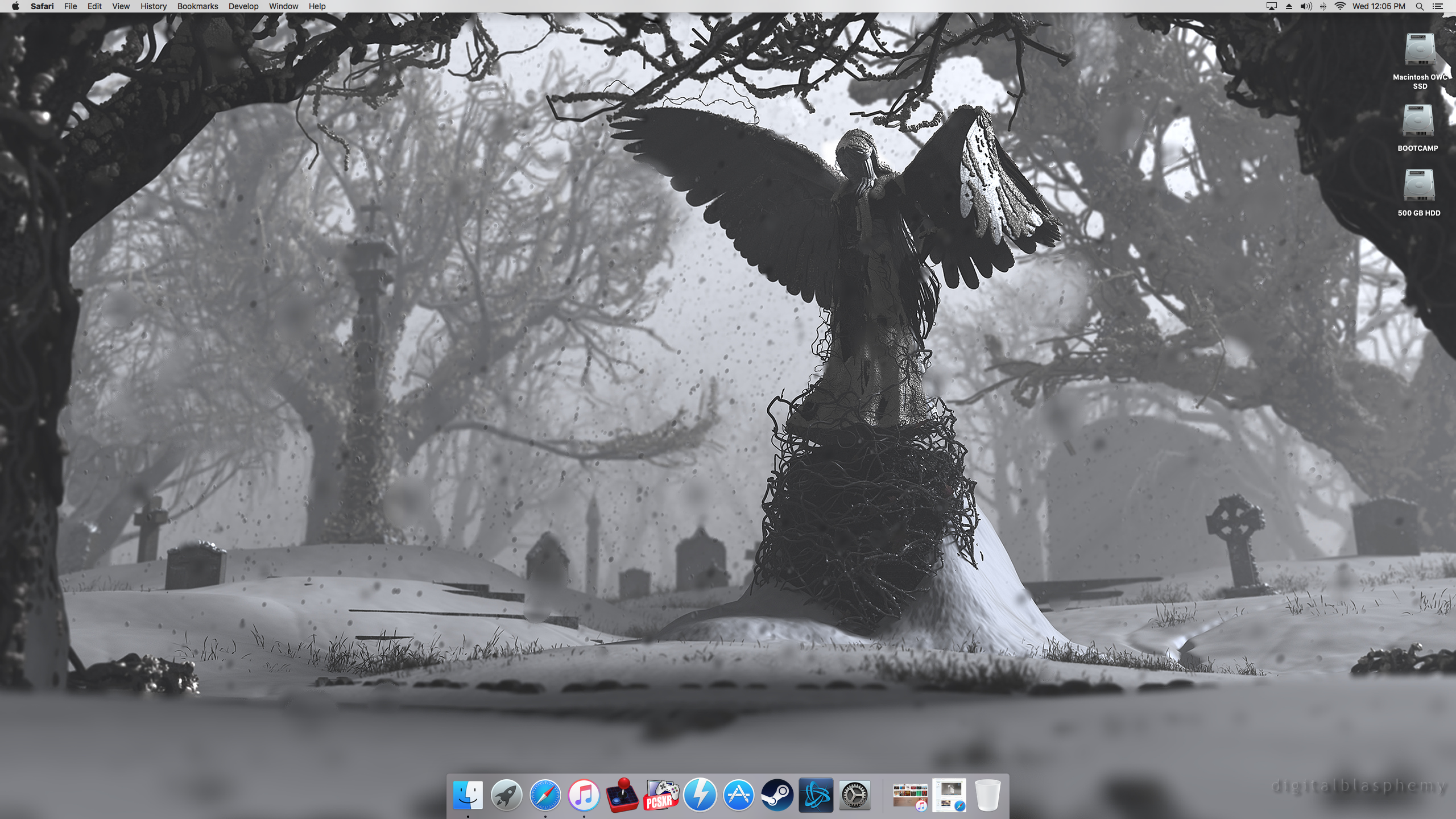Open the Develop menu
The image size is (1456, 819).
(x=243, y=6)
